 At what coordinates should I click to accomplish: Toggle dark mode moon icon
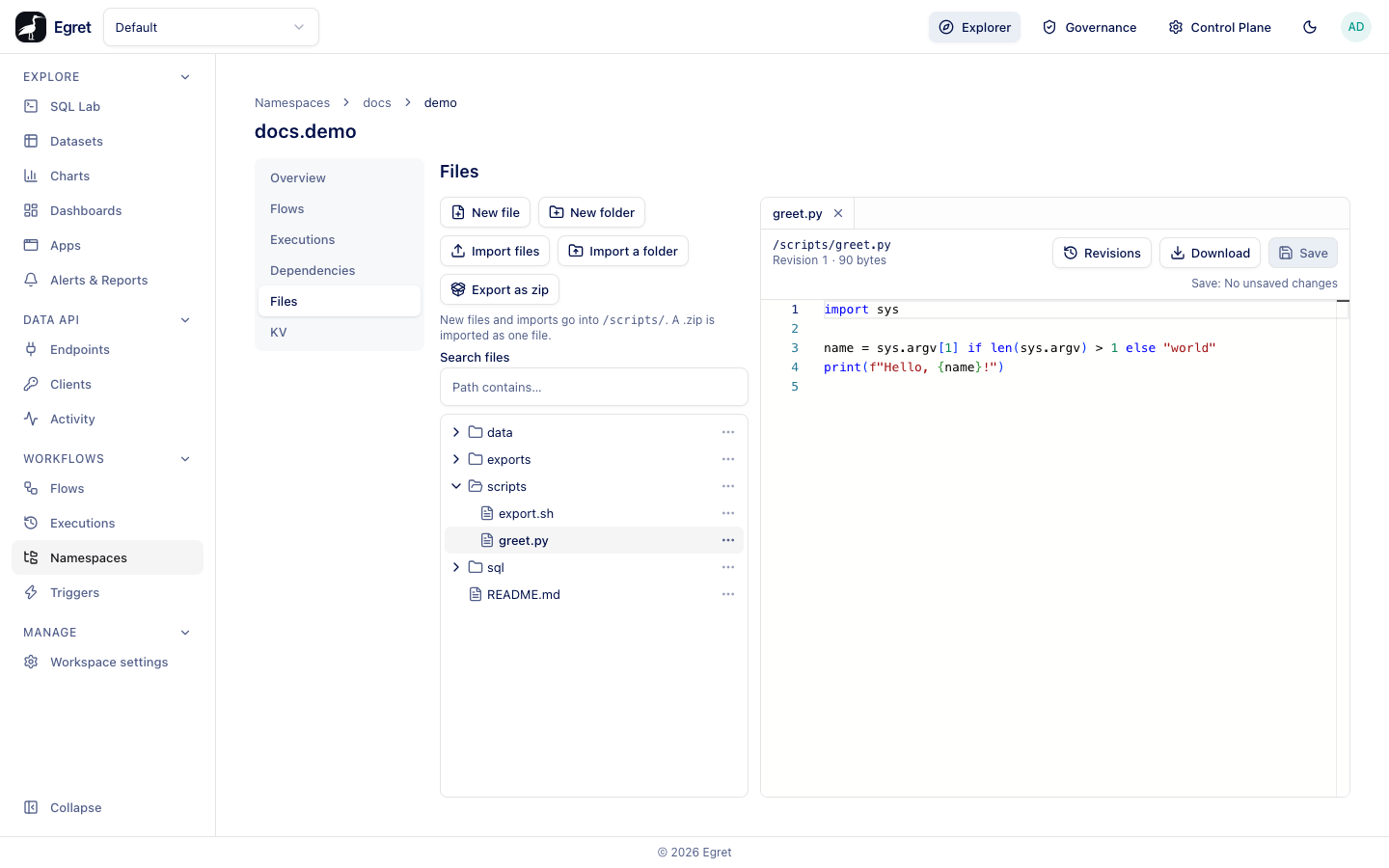[x=1310, y=27]
